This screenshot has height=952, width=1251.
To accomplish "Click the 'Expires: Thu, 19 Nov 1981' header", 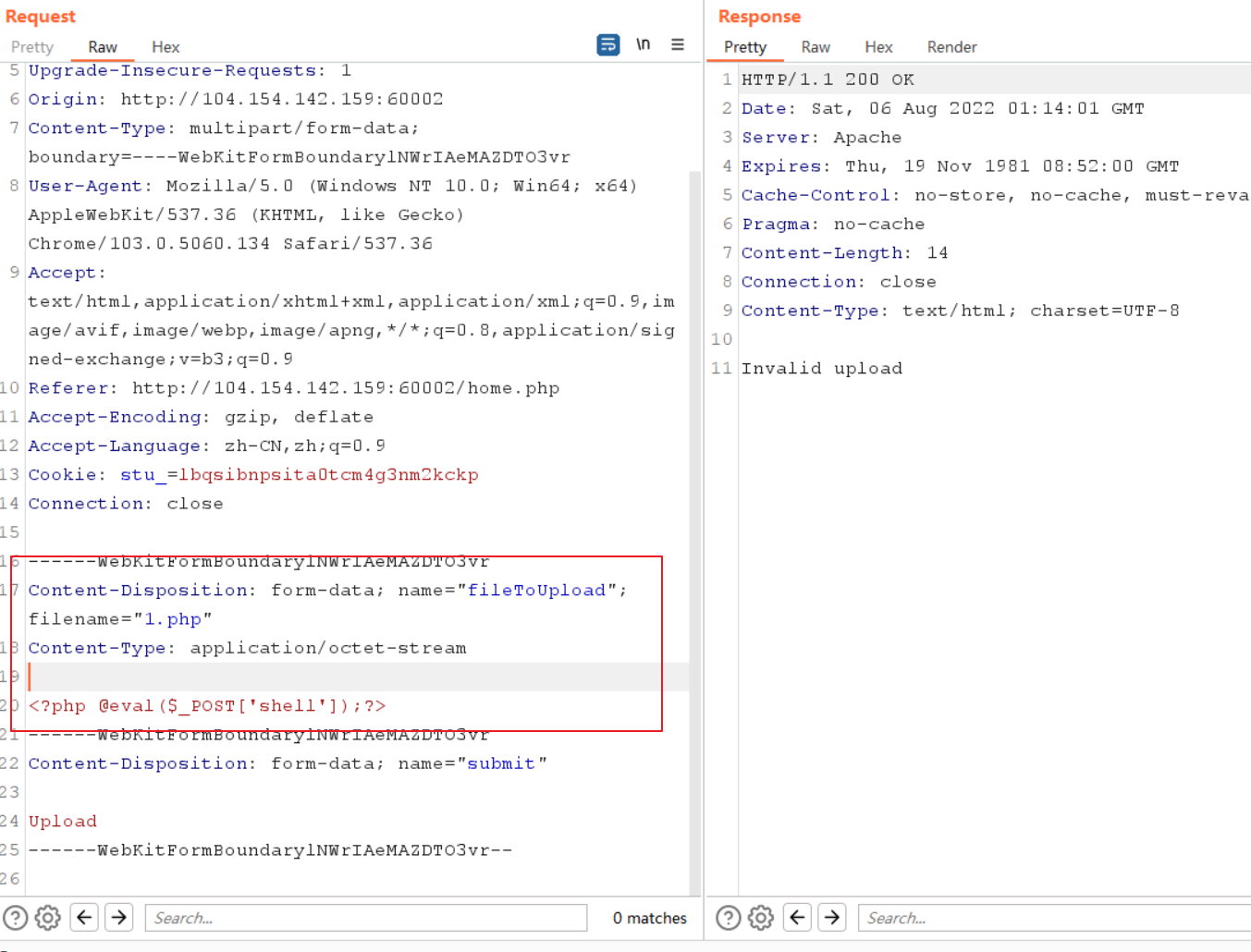I will click(x=961, y=166).
